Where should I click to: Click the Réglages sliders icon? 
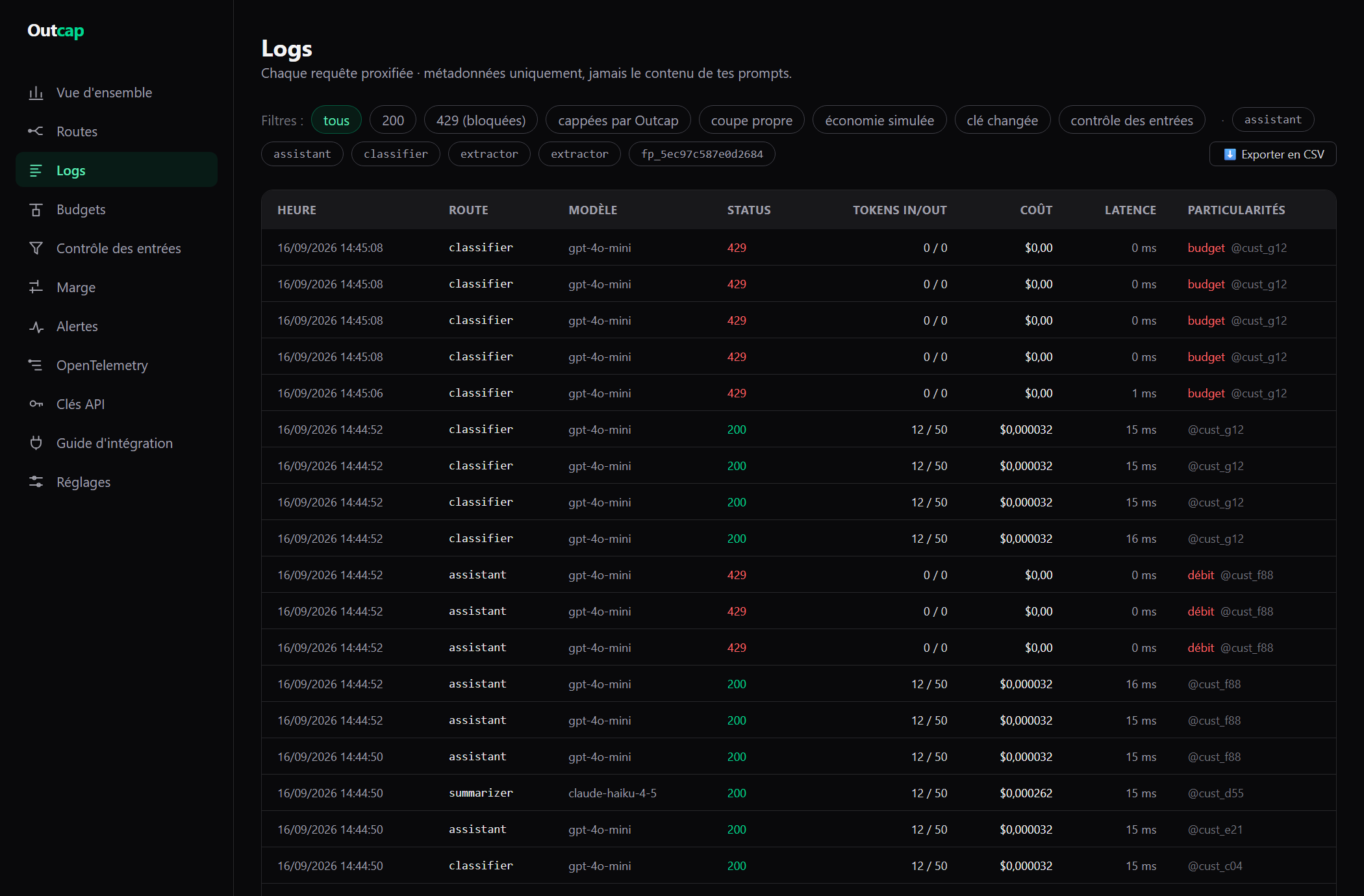click(x=36, y=482)
